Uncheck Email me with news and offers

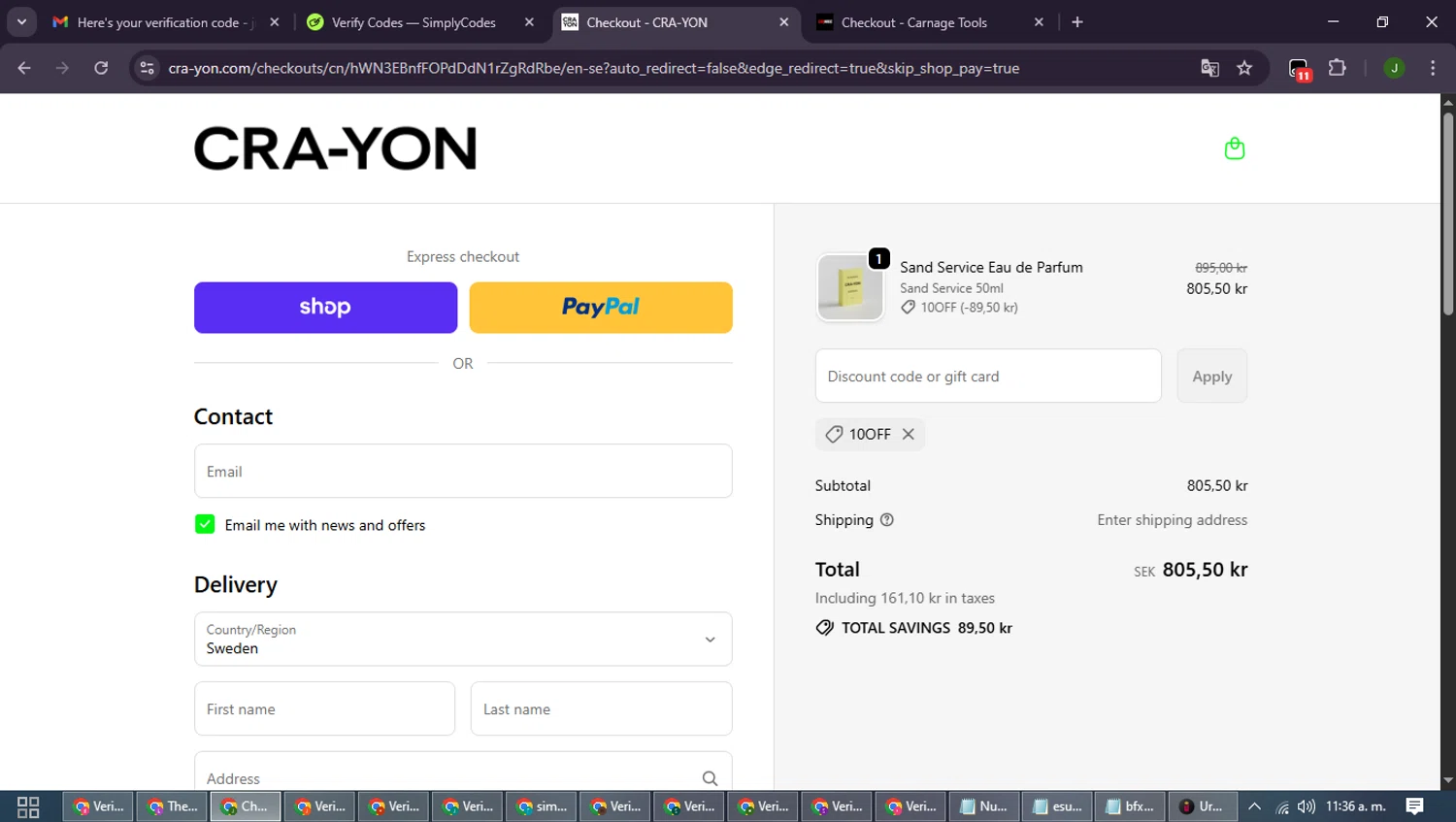pos(205,524)
